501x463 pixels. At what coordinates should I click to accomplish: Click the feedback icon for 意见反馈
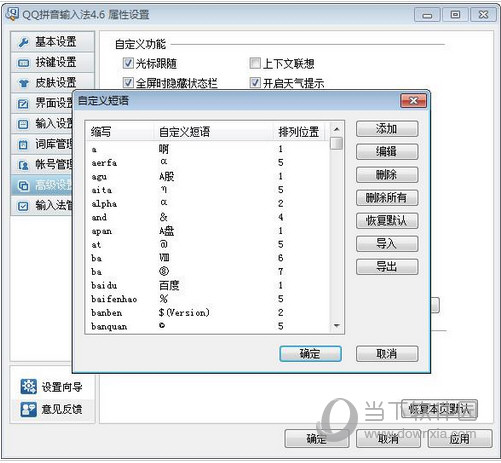tap(29, 409)
